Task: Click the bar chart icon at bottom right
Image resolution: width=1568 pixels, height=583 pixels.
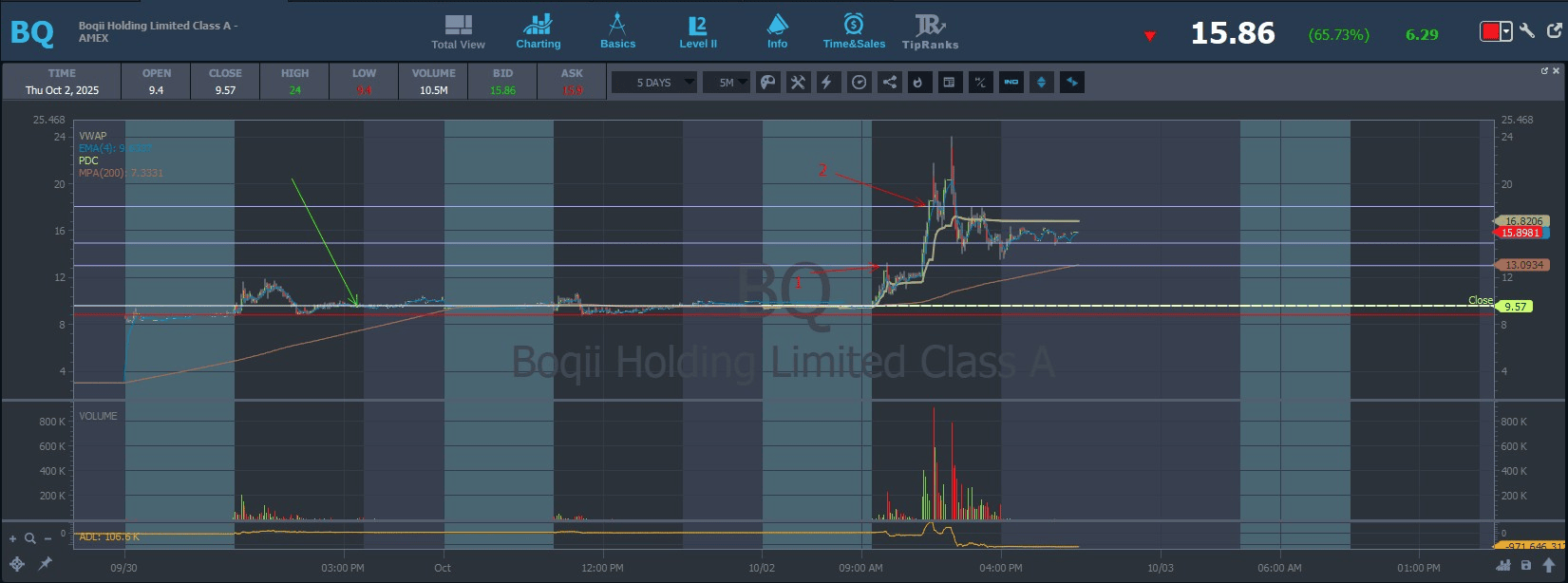Action: 1503,566
